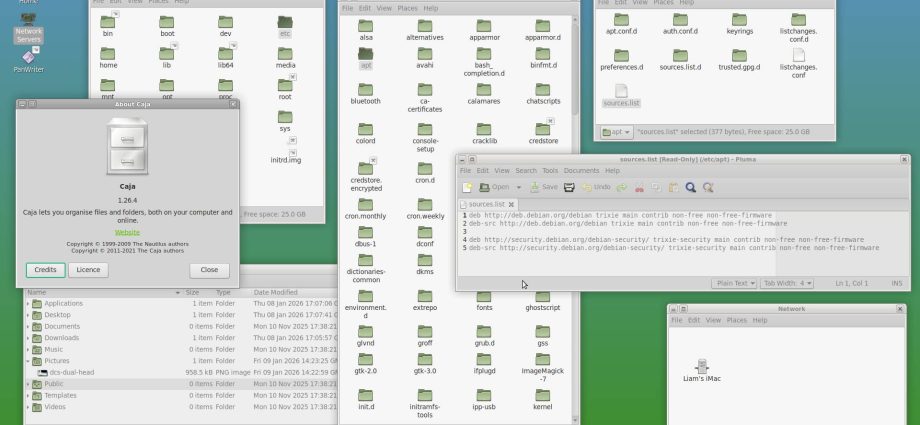The height and width of the screenshot is (425, 920).
Task: Select the bluetooth folder
Action: [366, 94]
